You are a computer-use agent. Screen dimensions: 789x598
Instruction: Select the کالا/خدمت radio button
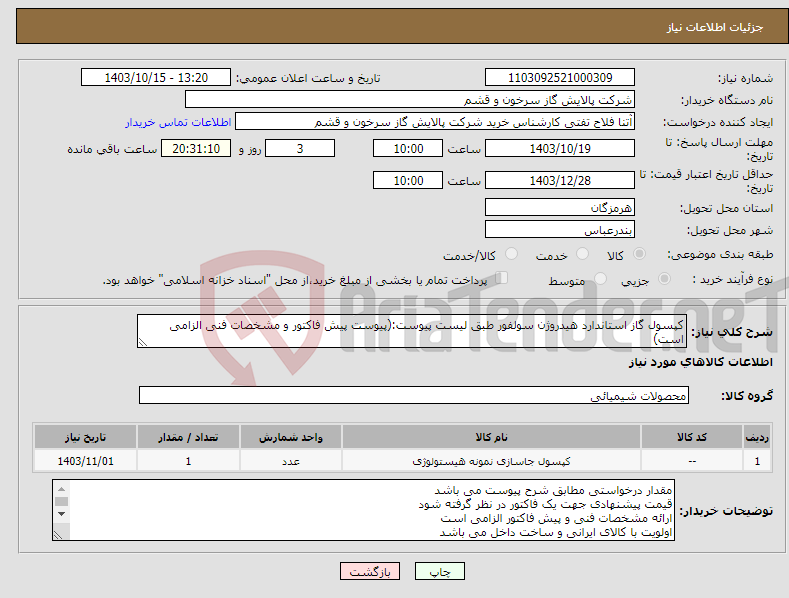point(511,254)
